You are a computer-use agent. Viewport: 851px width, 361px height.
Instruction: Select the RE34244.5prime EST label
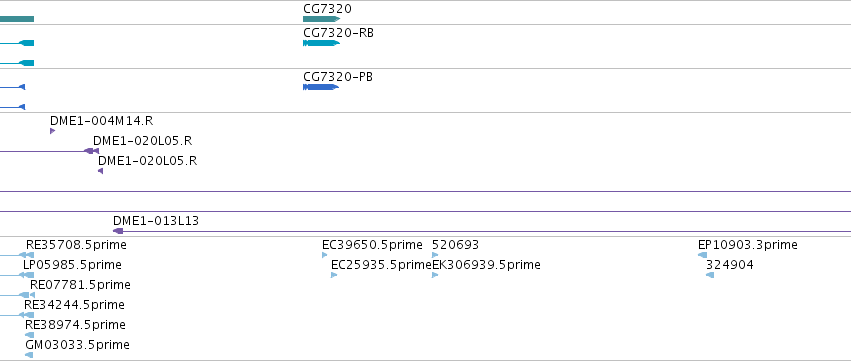click(x=74, y=305)
